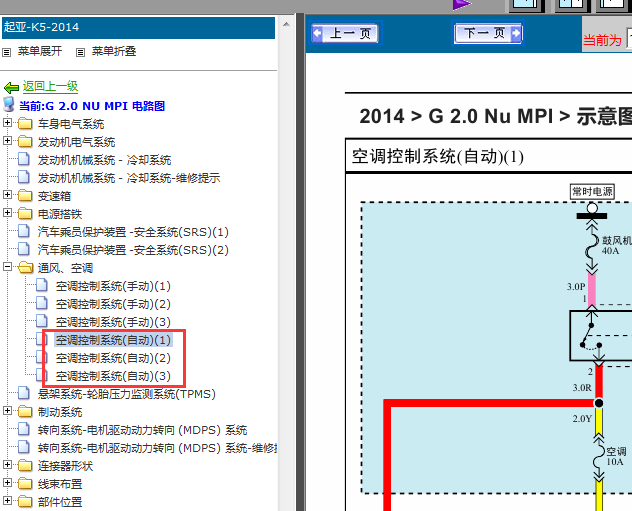The width and height of the screenshot is (632, 511).
Task: Click the 返回上一级 link
Action: point(50,86)
